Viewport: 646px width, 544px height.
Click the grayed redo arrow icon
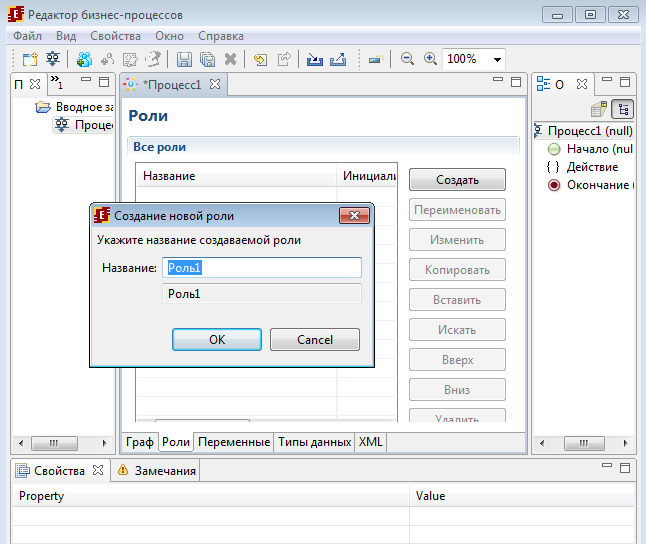coord(284,59)
